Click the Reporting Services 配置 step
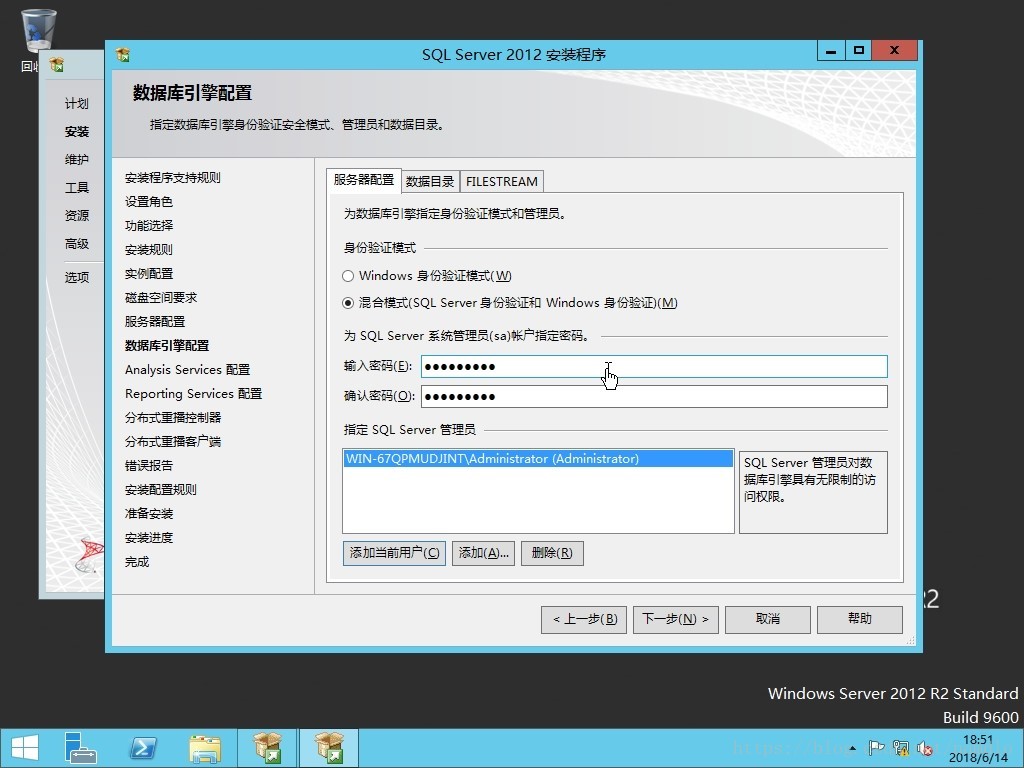The height and width of the screenshot is (768, 1024). tap(193, 394)
